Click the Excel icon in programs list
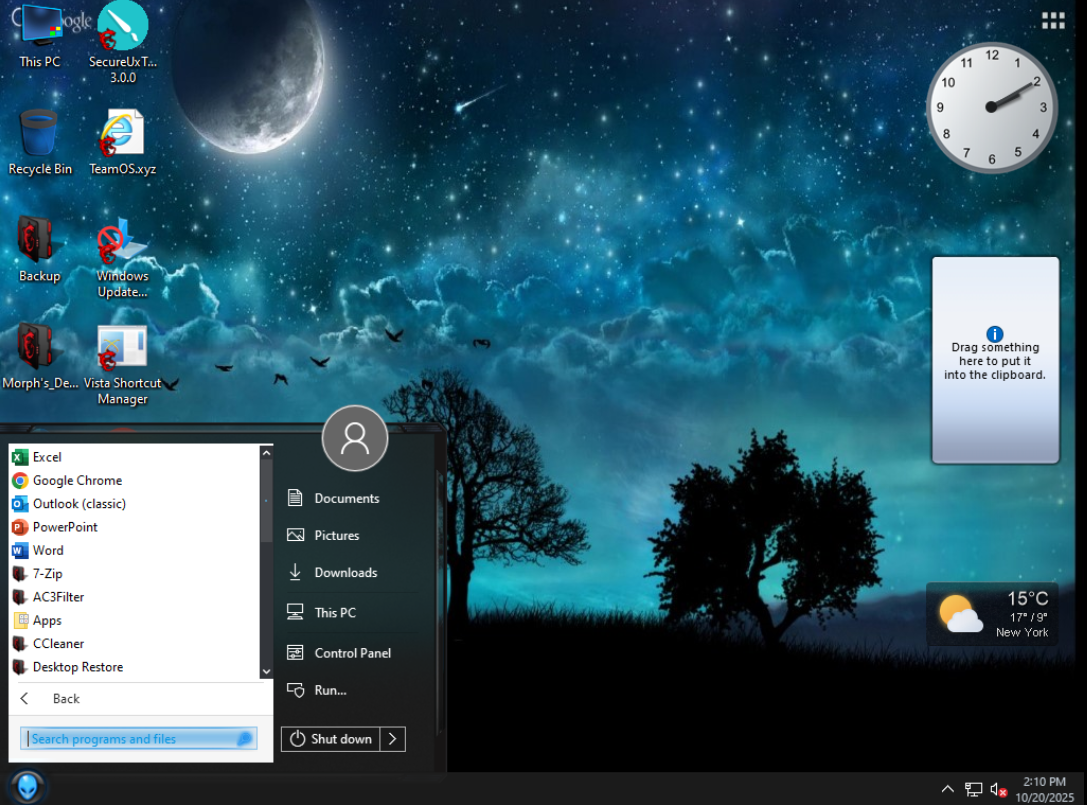The height and width of the screenshot is (805, 1087). (x=20, y=457)
